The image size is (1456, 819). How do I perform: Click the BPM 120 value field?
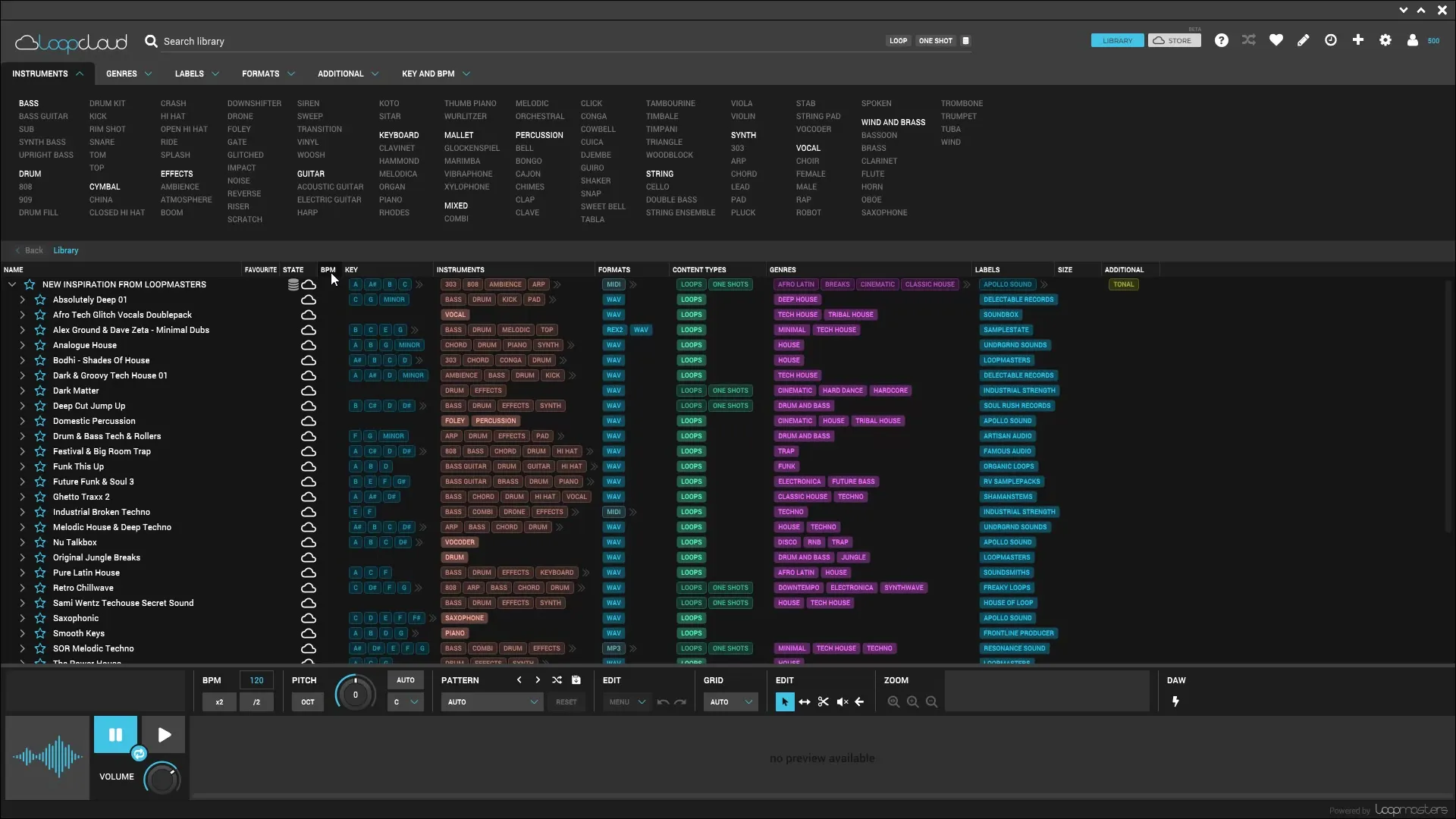(x=256, y=680)
